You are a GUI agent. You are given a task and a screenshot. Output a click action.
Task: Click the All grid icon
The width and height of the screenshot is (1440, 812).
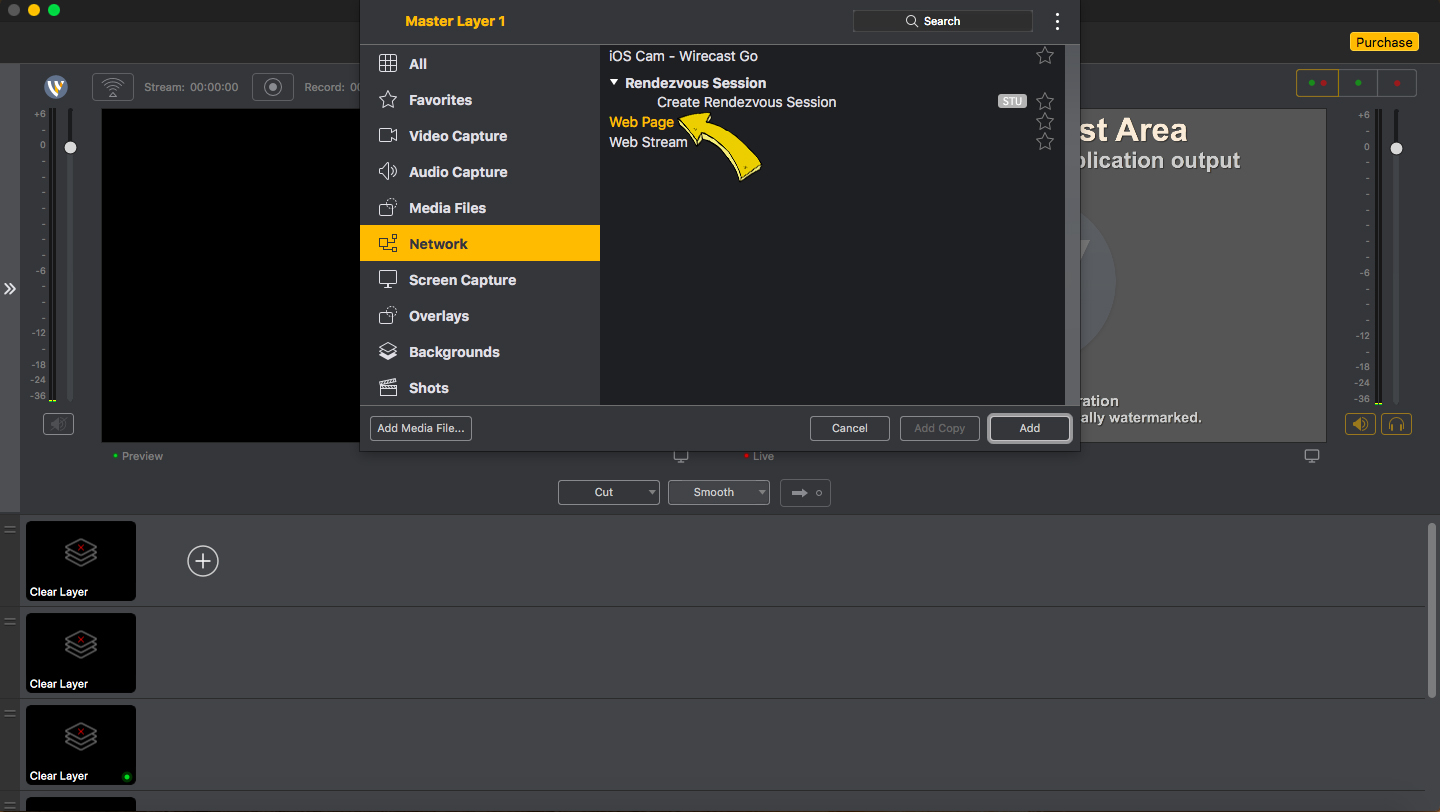tap(388, 64)
